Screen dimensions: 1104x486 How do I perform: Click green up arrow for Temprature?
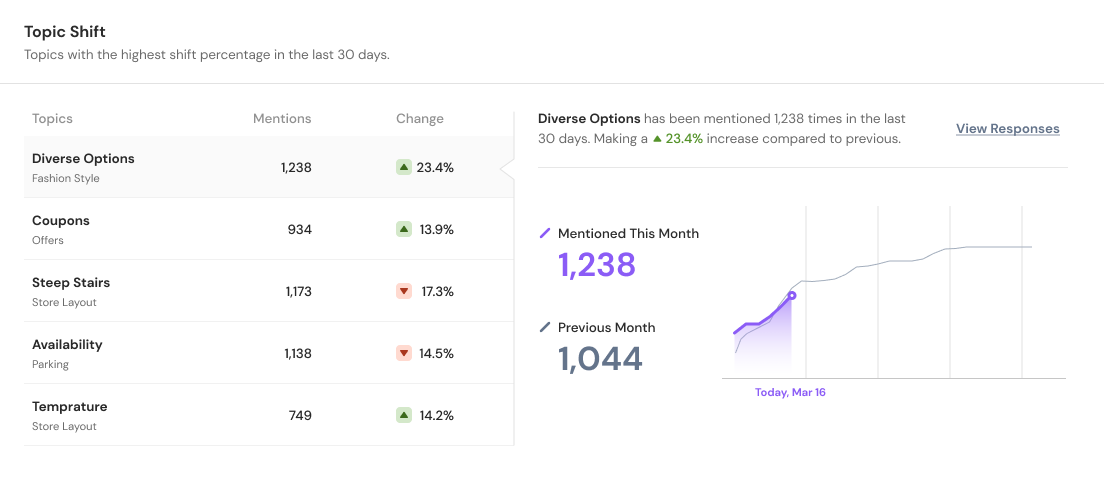[x=404, y=415]
